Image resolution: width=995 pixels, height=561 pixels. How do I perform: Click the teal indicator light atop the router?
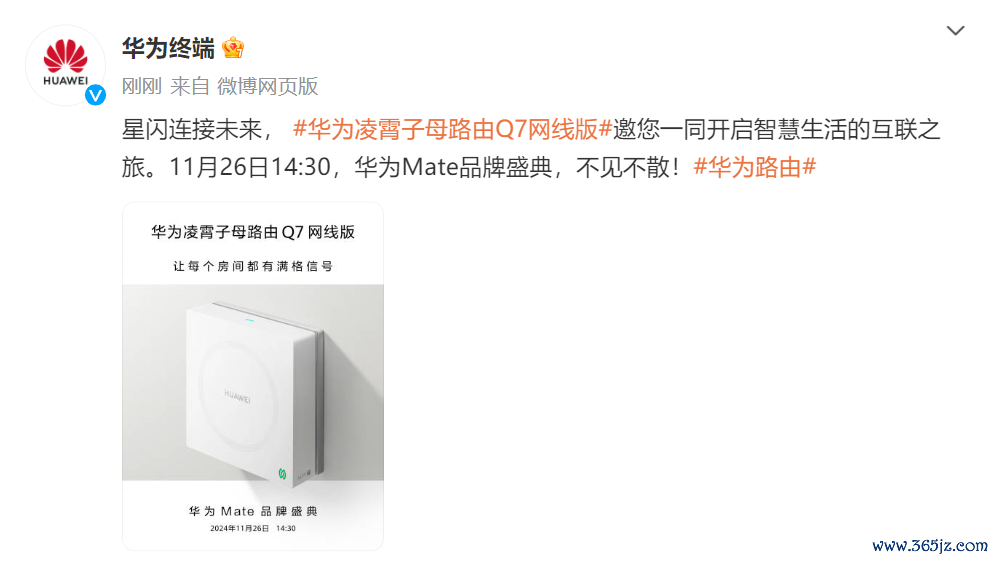(x=250, y=319)
